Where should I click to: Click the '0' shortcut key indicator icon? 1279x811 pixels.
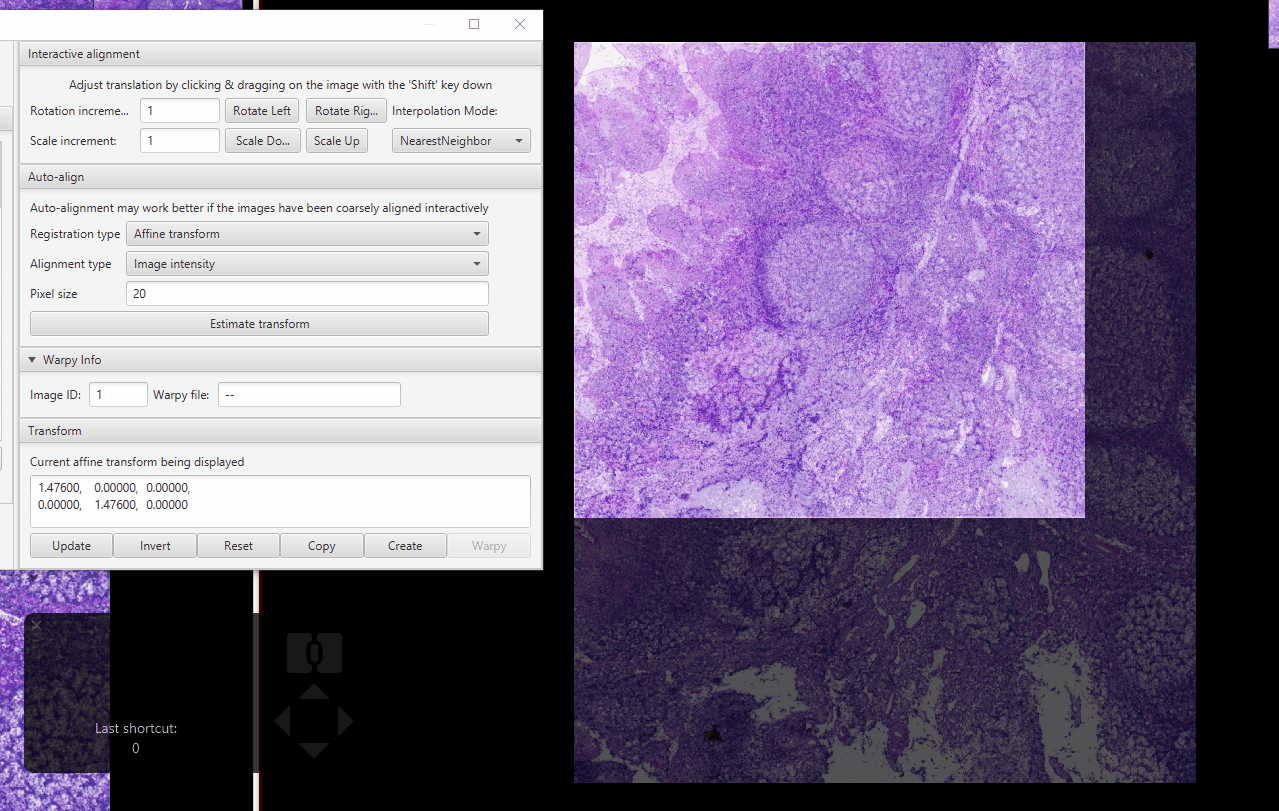(x=313, y=652)
